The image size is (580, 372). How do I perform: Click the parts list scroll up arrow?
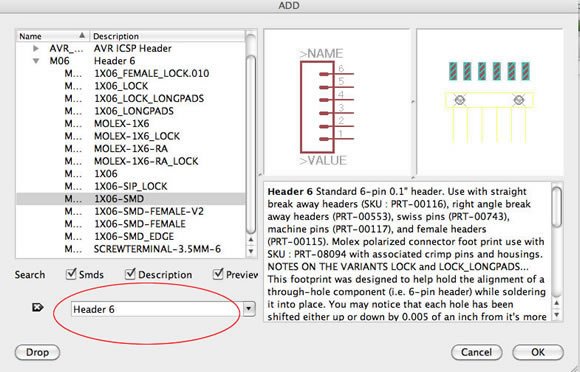point(251,240)
